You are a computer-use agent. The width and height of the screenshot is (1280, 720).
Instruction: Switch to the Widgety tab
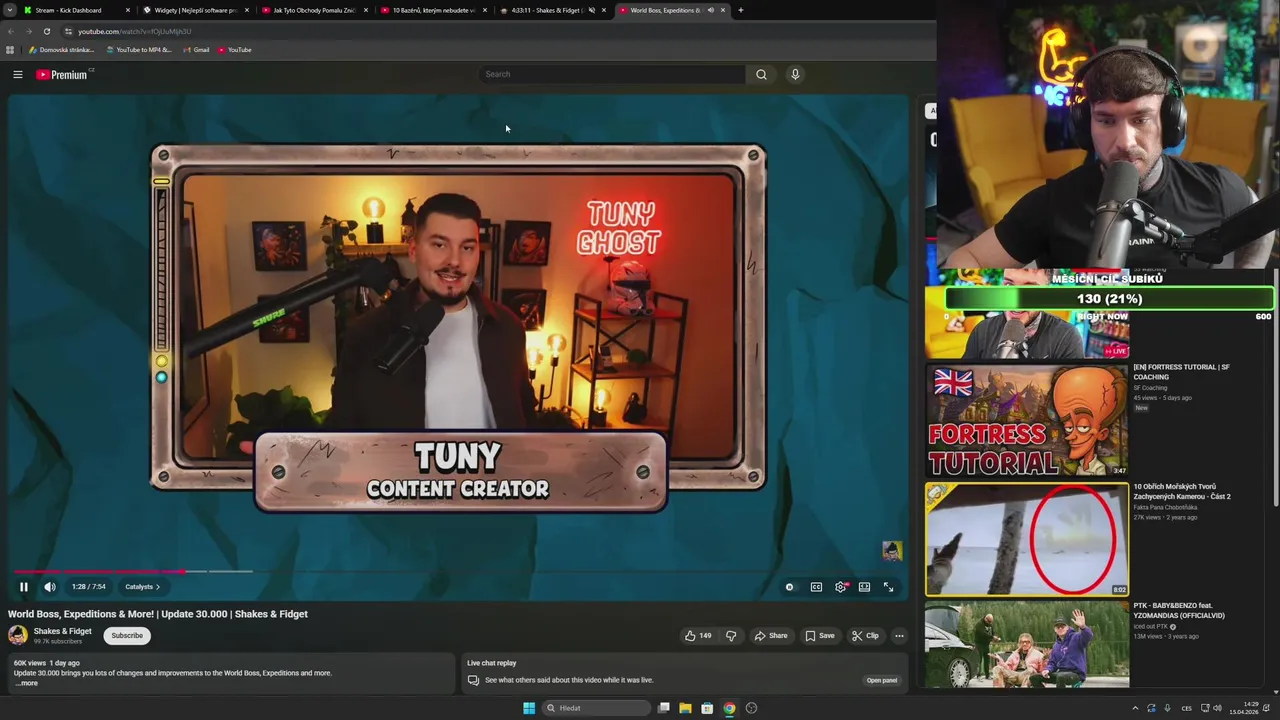tap(195, 10)
